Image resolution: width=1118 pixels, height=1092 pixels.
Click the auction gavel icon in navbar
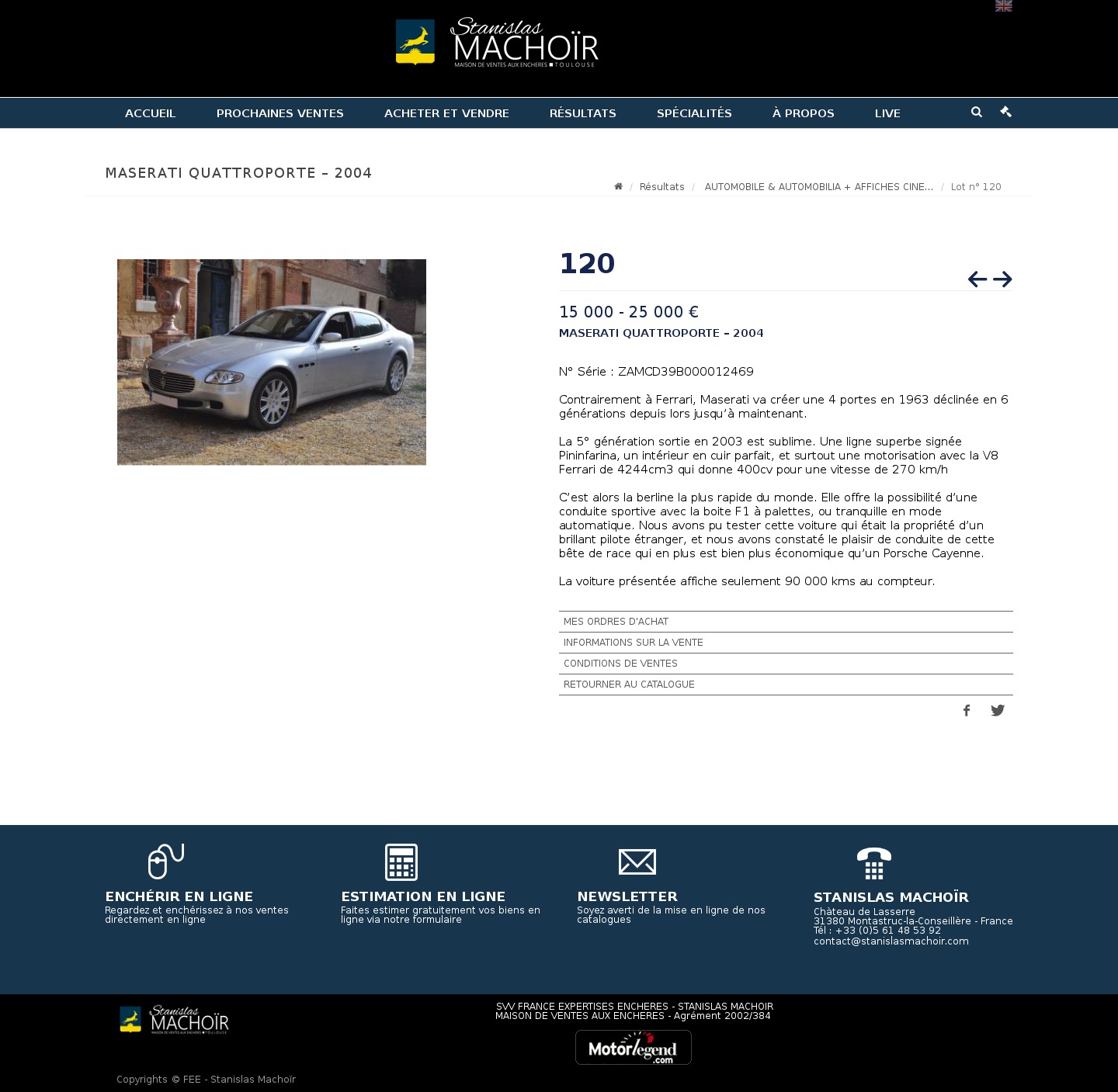coord(1006,112)
